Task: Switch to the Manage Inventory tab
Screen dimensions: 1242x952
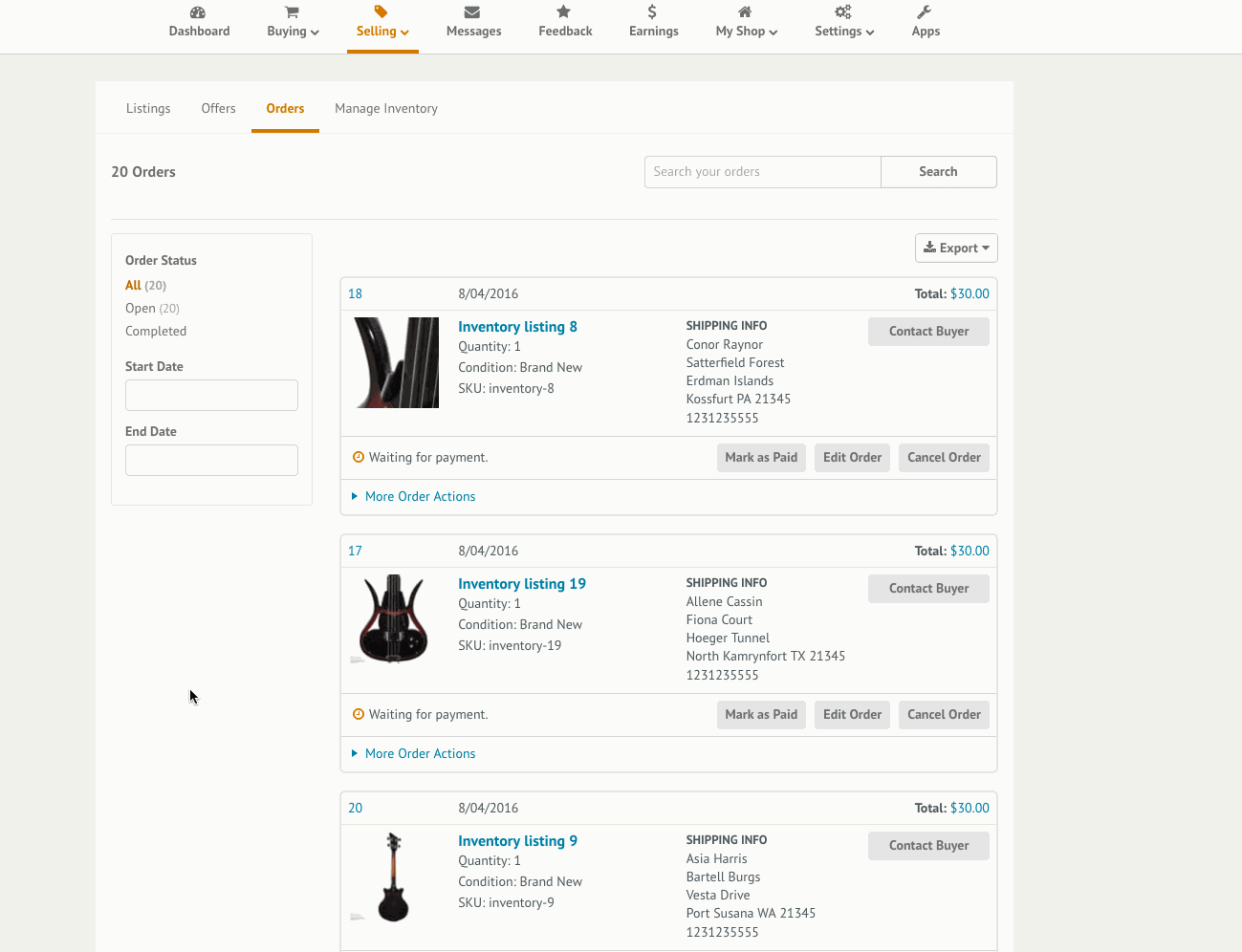Action: click(x=386, y=109)
